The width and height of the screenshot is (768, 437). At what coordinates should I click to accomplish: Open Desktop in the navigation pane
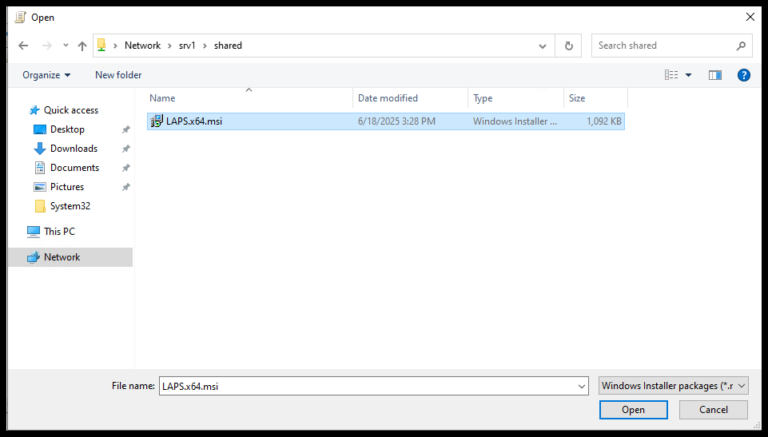coord(67,129)
